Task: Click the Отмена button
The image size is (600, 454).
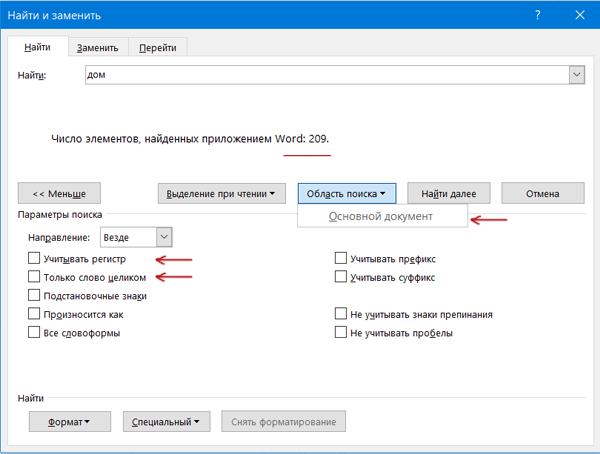Action: click(x=542, y=194)
